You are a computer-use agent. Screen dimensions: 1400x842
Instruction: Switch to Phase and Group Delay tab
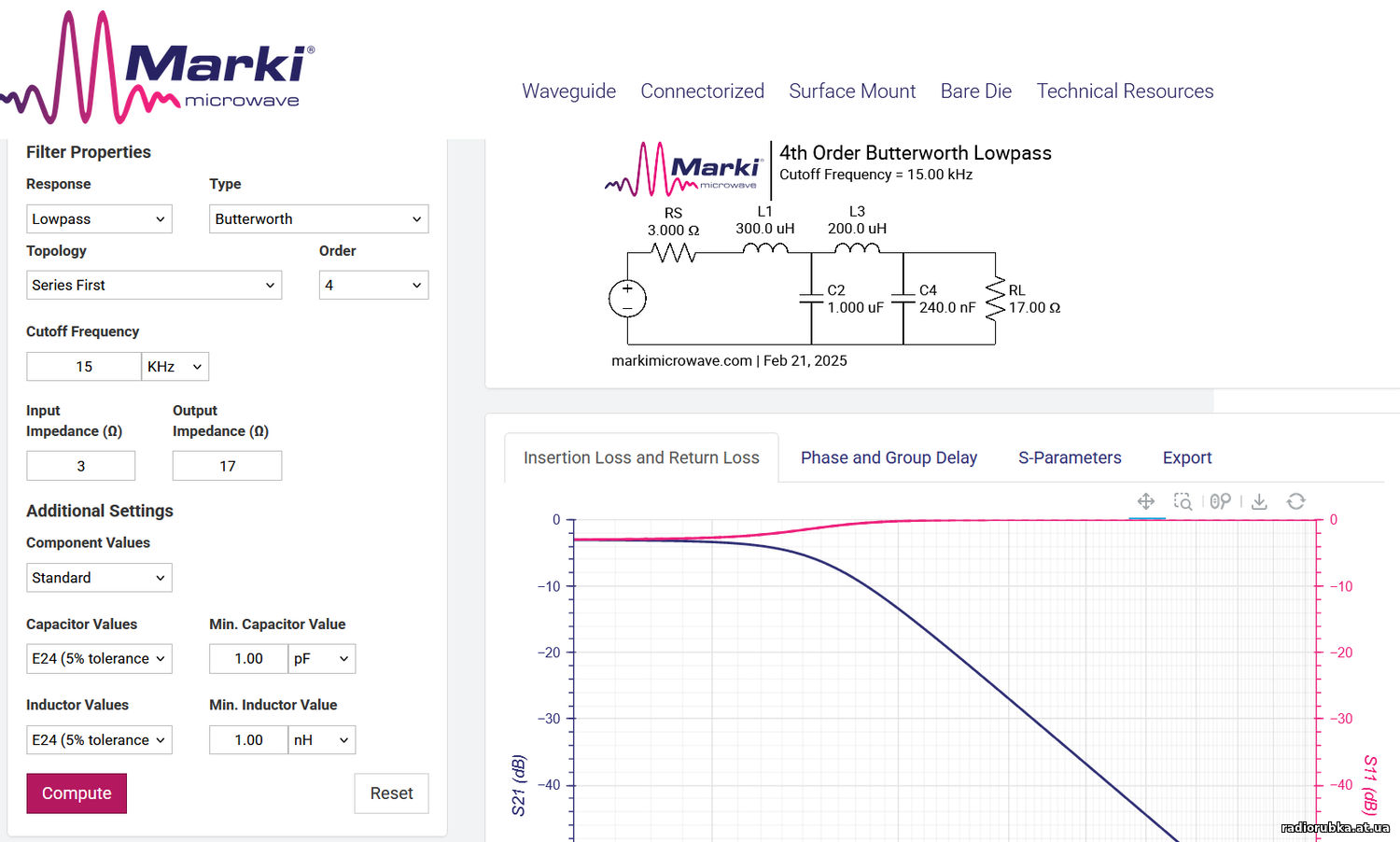(x=889, y=457)
